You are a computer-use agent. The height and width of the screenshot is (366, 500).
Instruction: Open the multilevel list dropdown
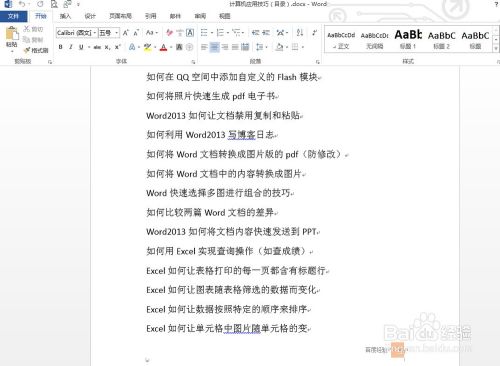(243, 33)
